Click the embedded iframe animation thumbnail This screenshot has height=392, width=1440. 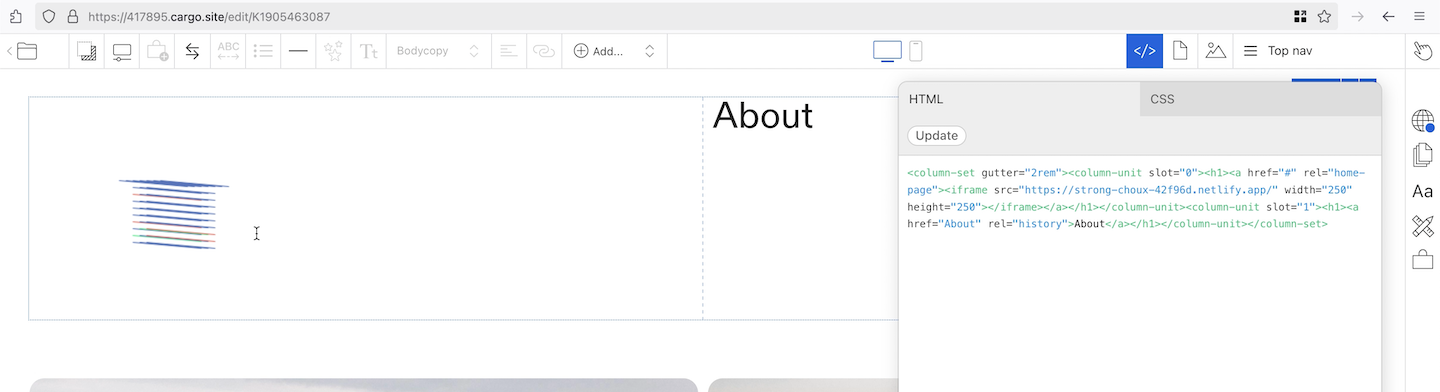tap(174, 214)
